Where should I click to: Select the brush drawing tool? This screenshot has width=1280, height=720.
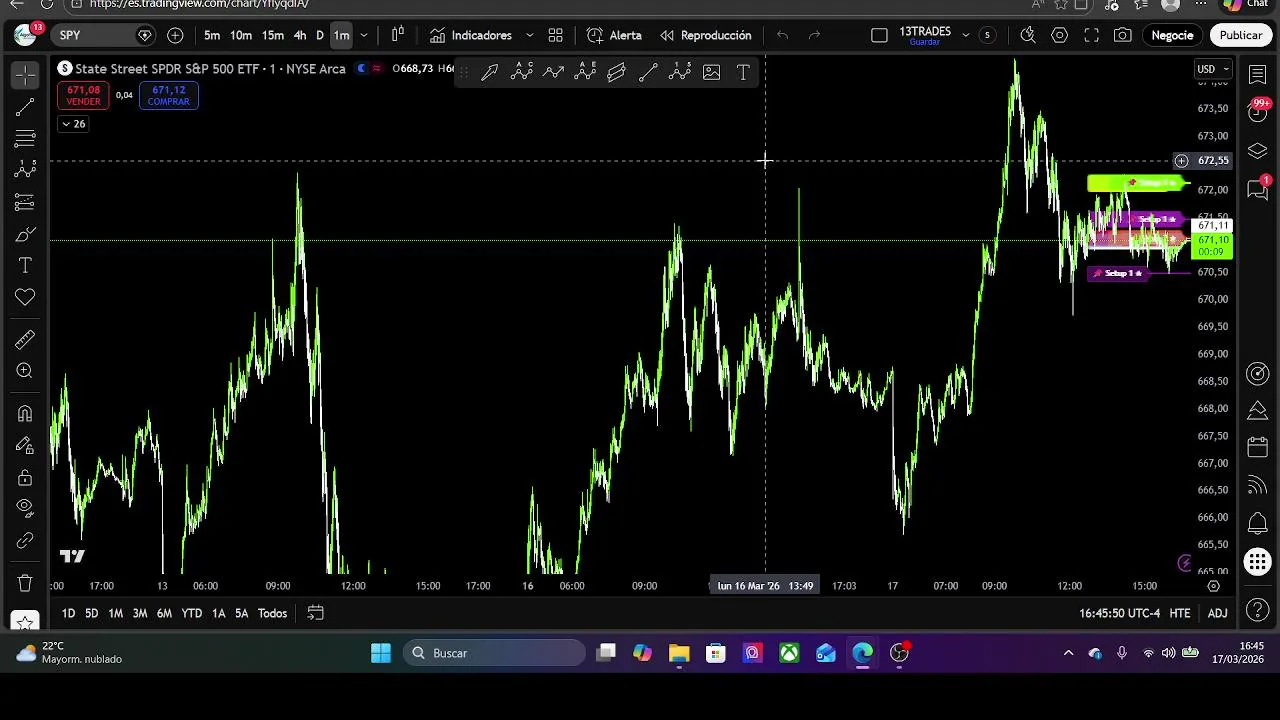pyautogui.click(x=25, y=234)
